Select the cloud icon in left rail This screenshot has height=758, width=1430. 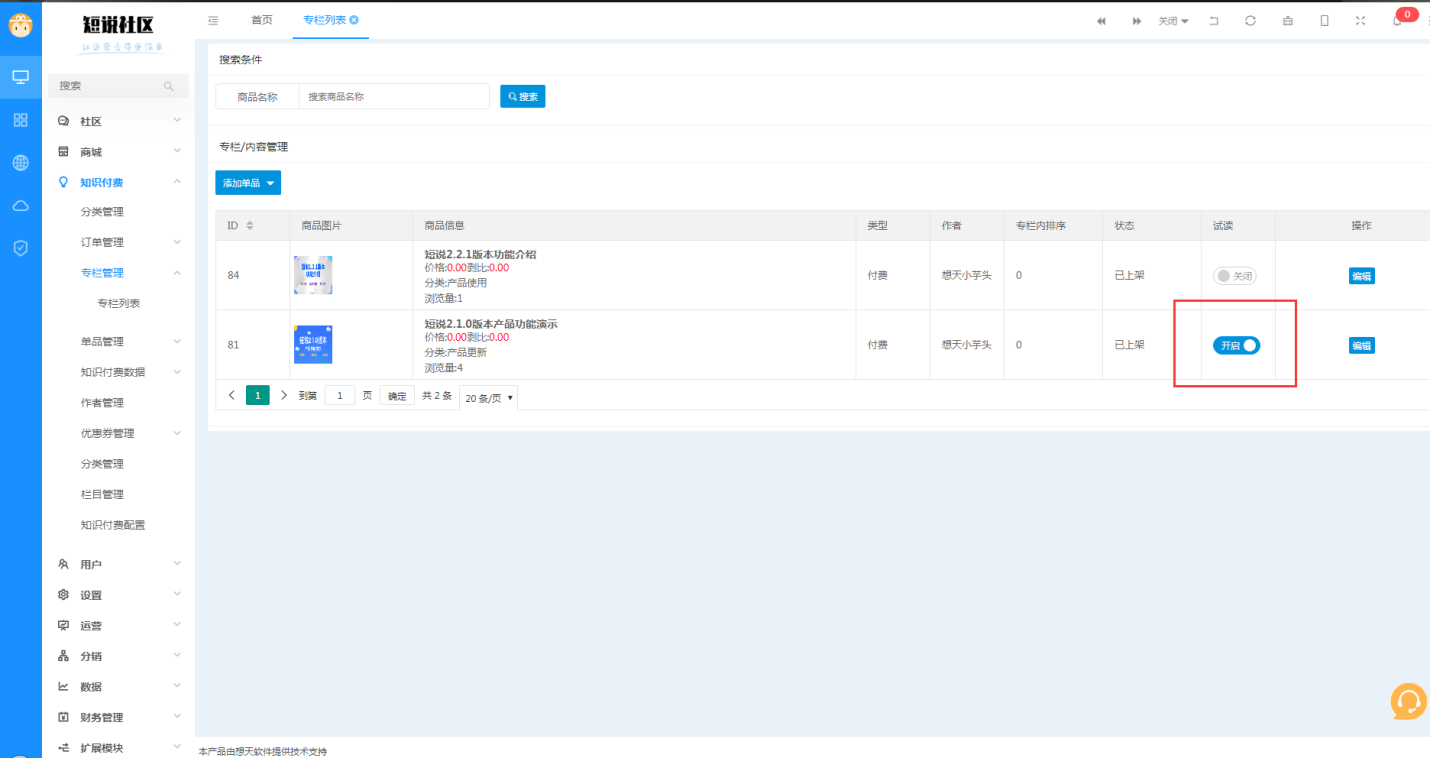[x=20, y=206]
